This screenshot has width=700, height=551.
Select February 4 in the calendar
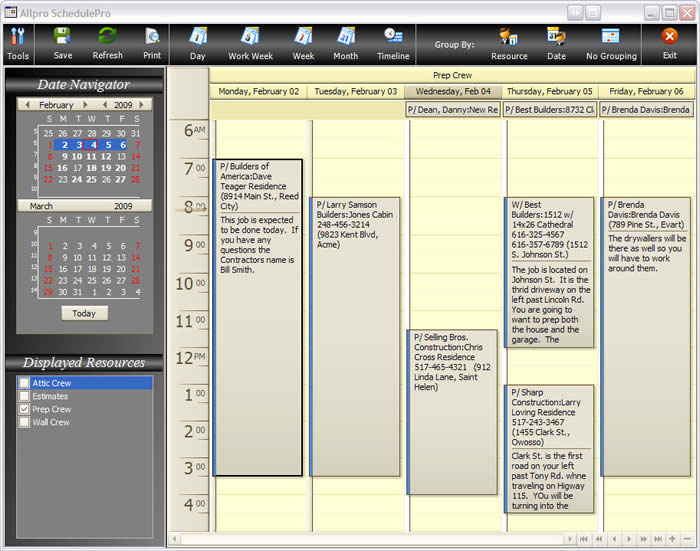click(x=93, y=145)
